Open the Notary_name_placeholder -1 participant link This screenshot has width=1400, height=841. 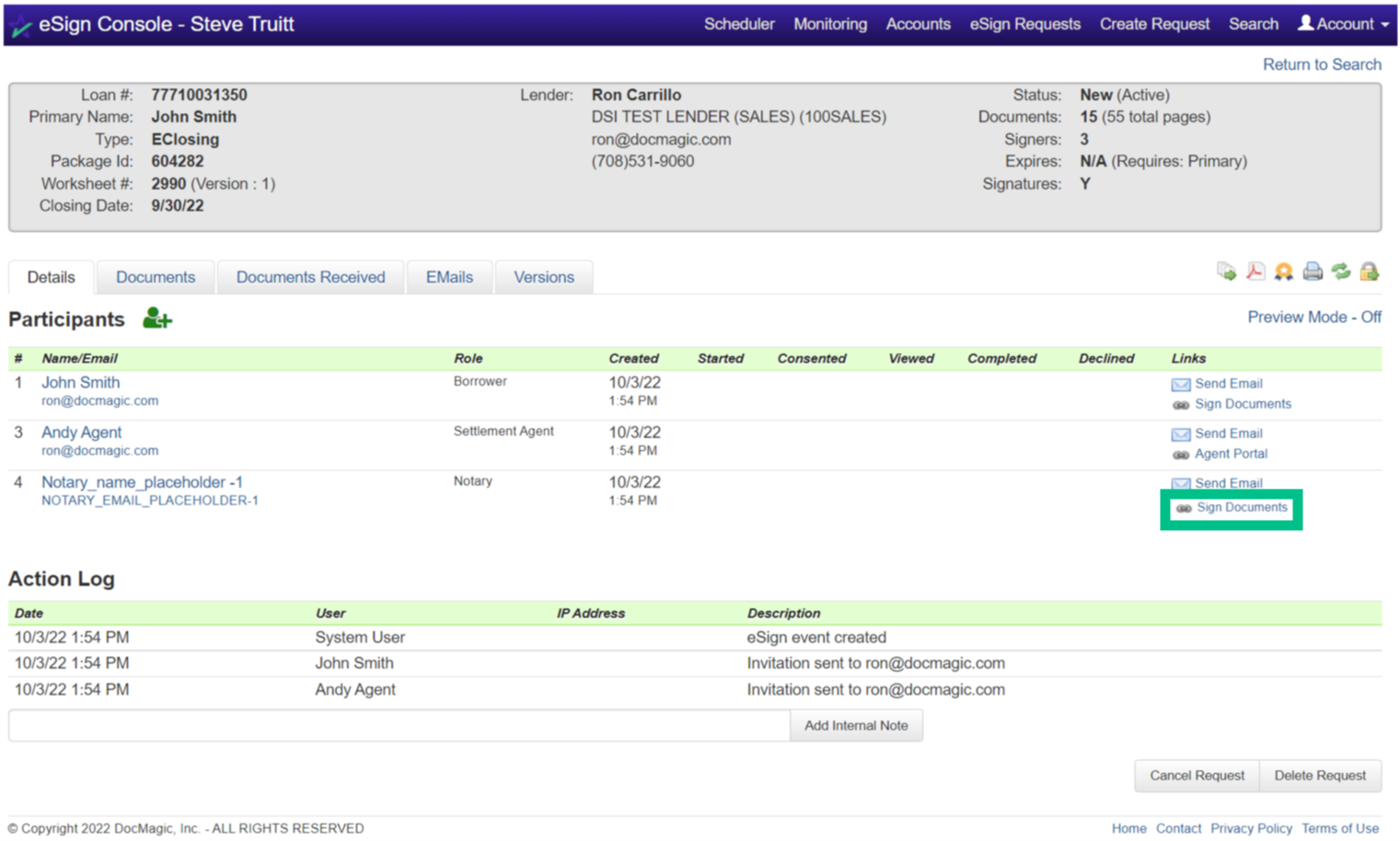(x=142, y=482)
